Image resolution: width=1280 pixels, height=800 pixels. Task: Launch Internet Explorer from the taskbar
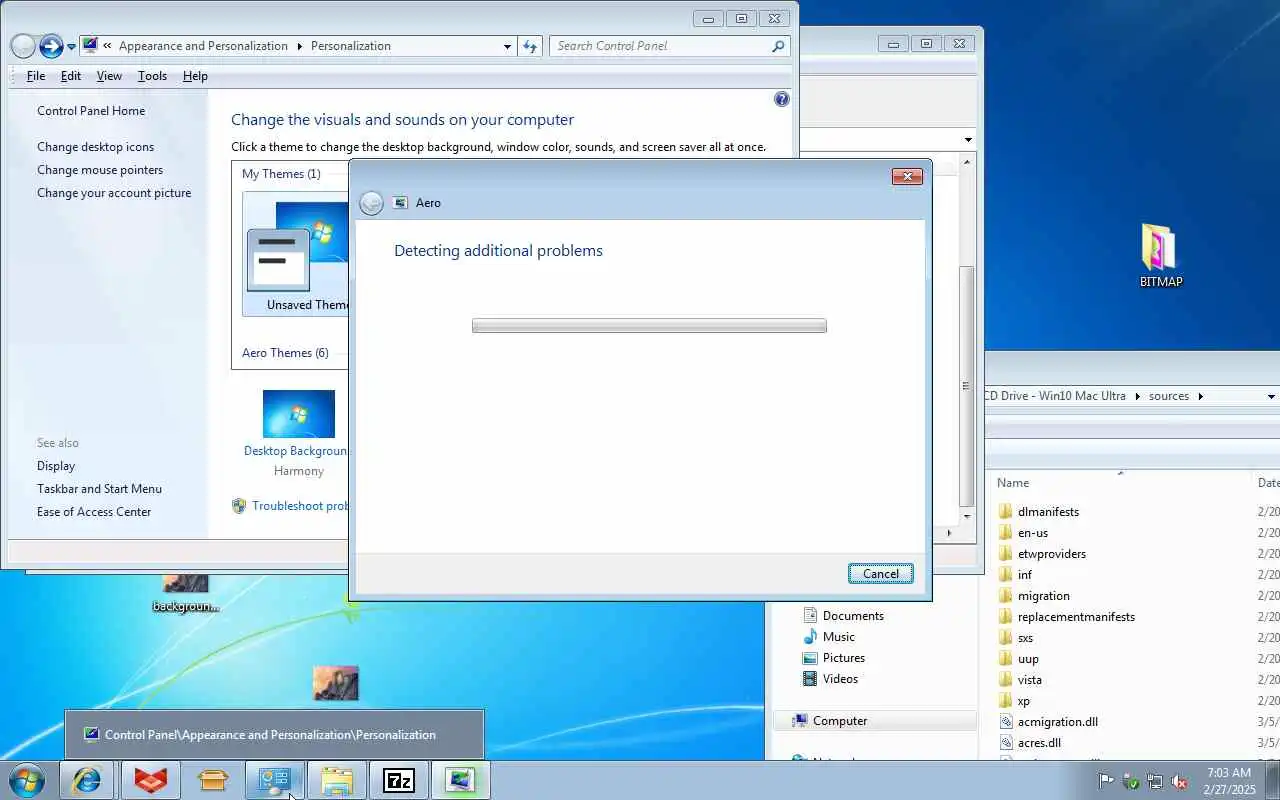pyautogui.click(x=87, y=780)
